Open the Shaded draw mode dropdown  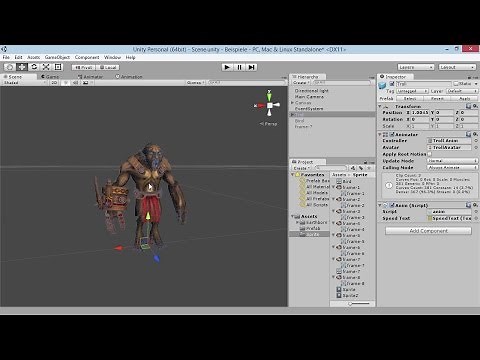point(24,82)
